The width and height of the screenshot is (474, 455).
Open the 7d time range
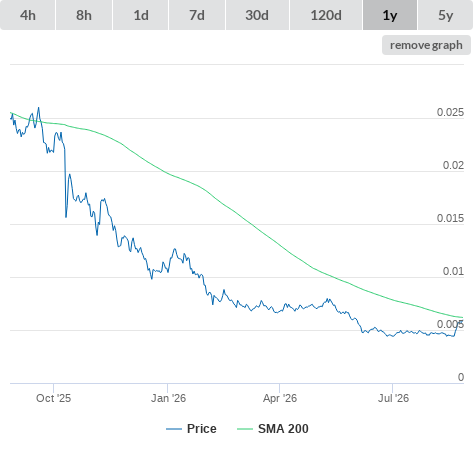pyautogui.click(x=197, y=15)
